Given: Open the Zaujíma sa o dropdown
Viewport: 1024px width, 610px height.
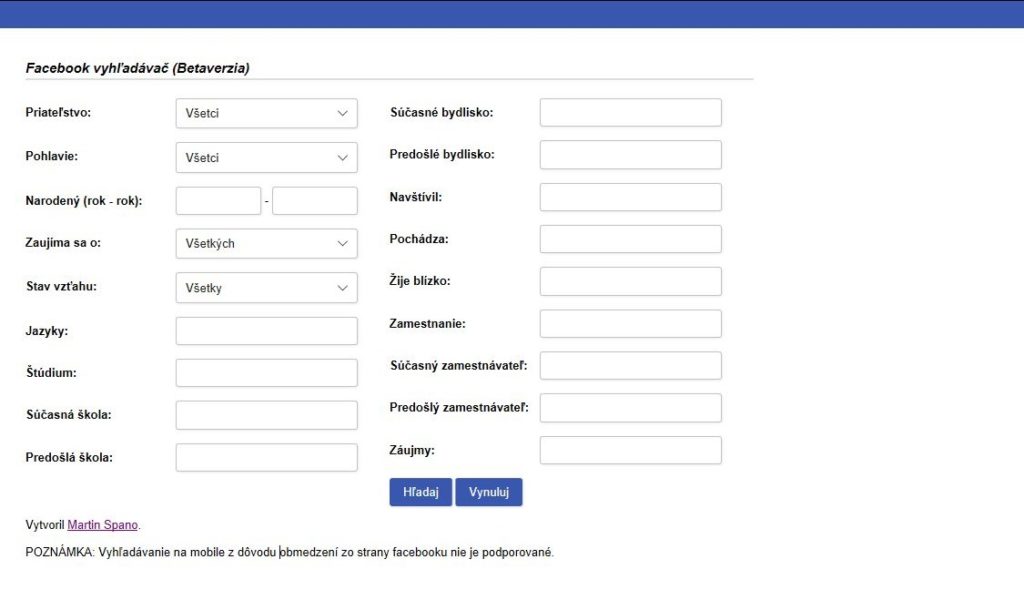Looking at the screenshot, I should (x=266, y=243).
